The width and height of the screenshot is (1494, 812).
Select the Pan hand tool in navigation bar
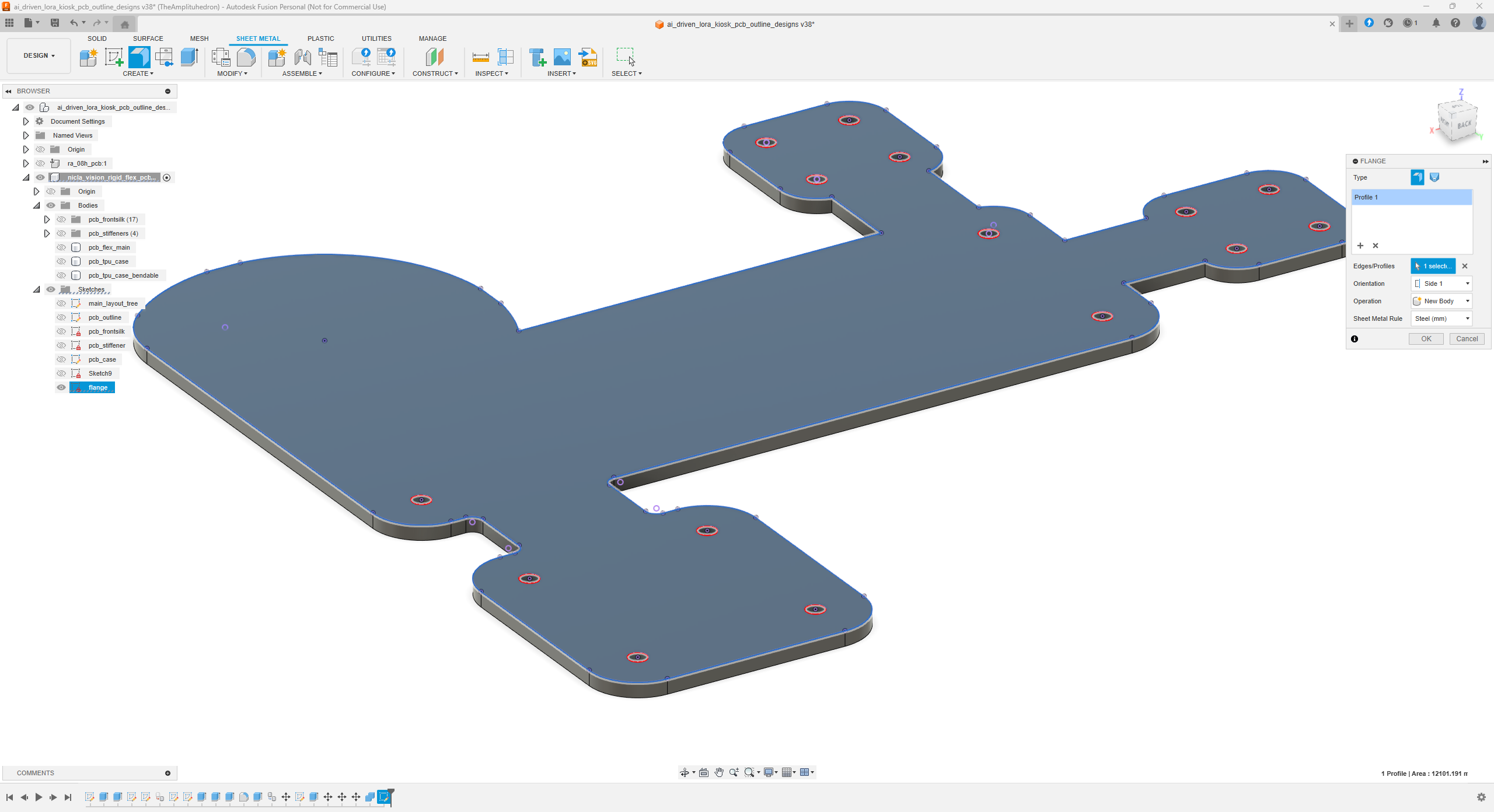click(x=719, y=772)
